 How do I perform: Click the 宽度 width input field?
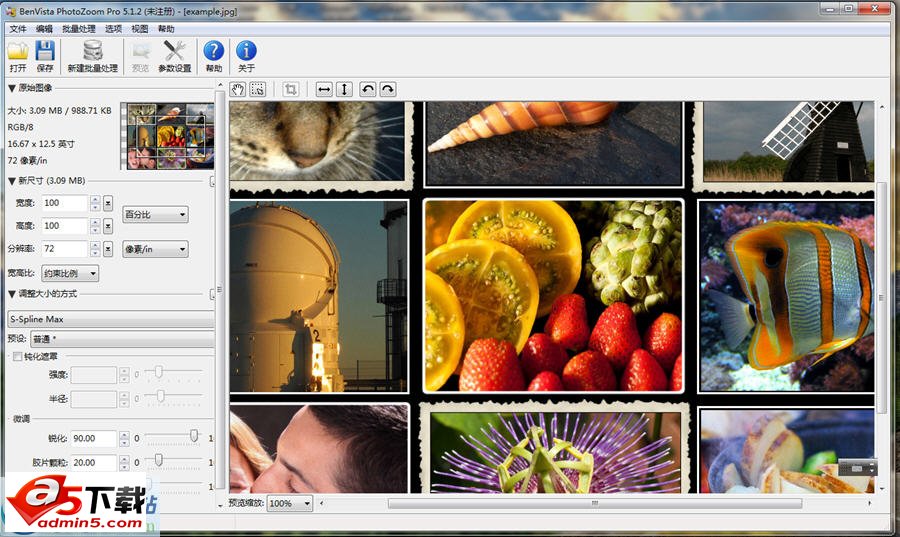coord(64,203)
